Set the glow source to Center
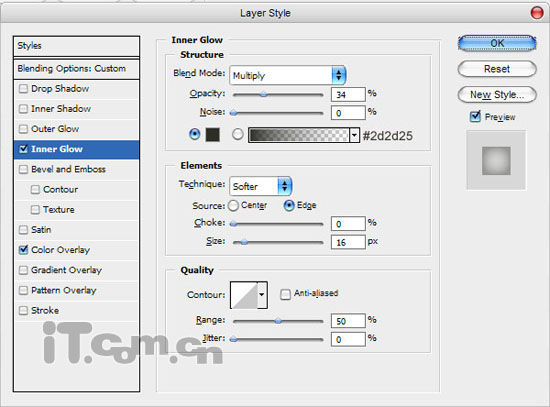This screenshot has height=407, width=550. 233,205
